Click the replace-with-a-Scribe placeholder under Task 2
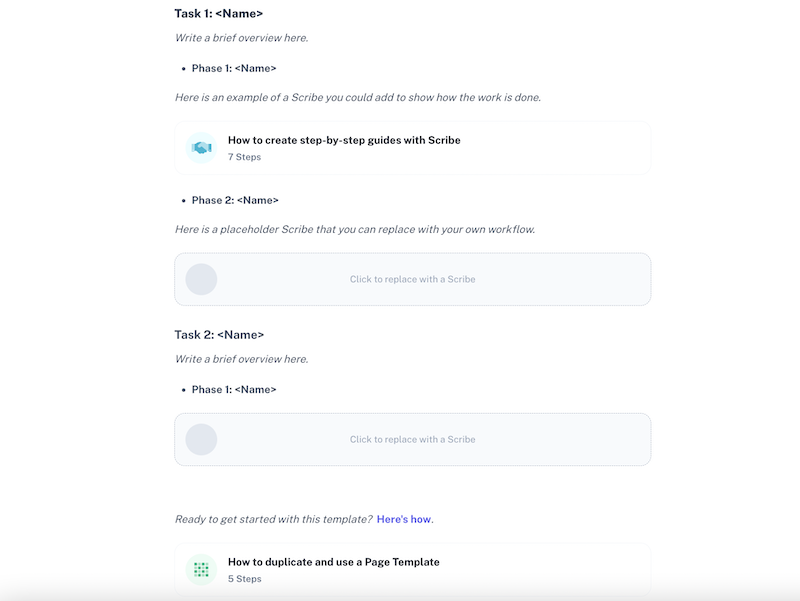This screenshot has height=601, width=800. point(413,438)
